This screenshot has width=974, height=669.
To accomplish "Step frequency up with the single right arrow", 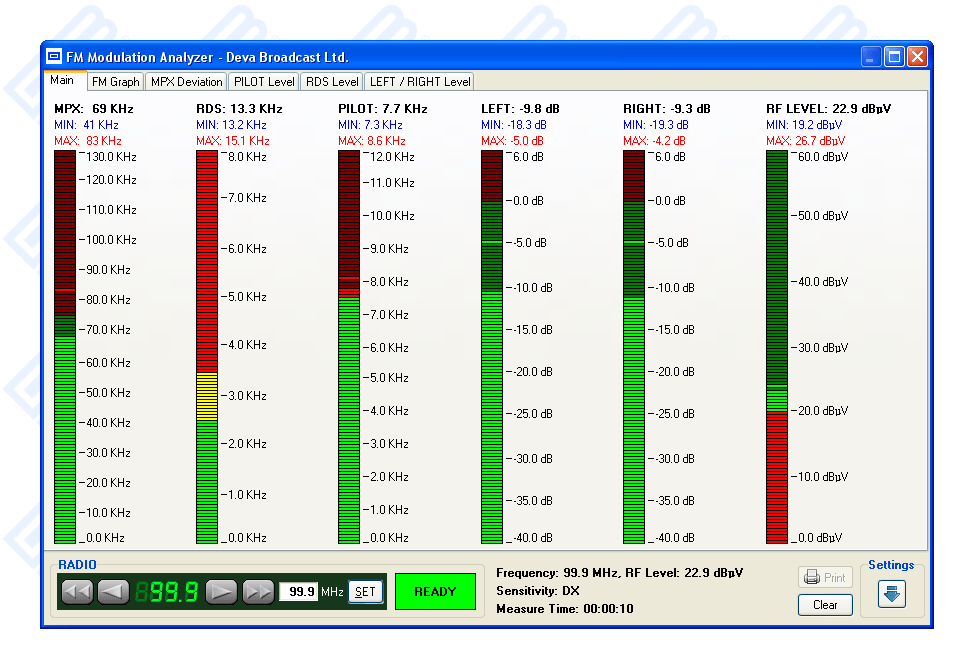I will 221,592.
